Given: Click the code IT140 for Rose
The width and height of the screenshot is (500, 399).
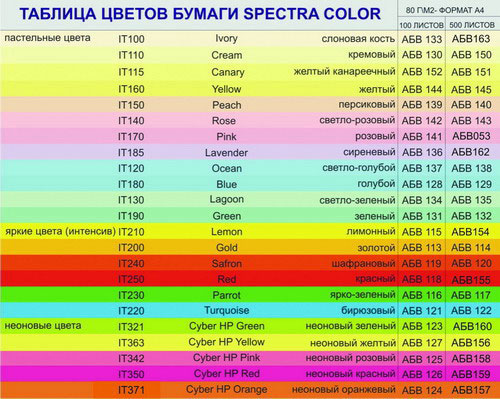Looking at the screenshot, I should click(x=131, y=121).
